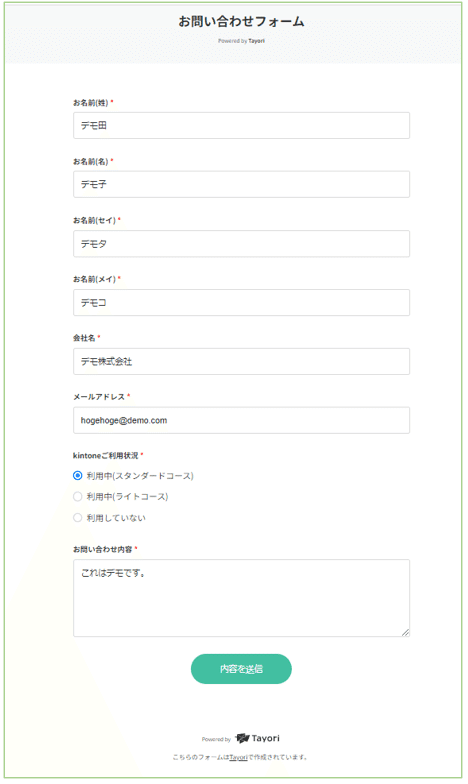The height and width of the screenshot is (784, 468).
Task: Select the 利用中(スタンダードコース) radio button
Action: [x=78, y=476]
